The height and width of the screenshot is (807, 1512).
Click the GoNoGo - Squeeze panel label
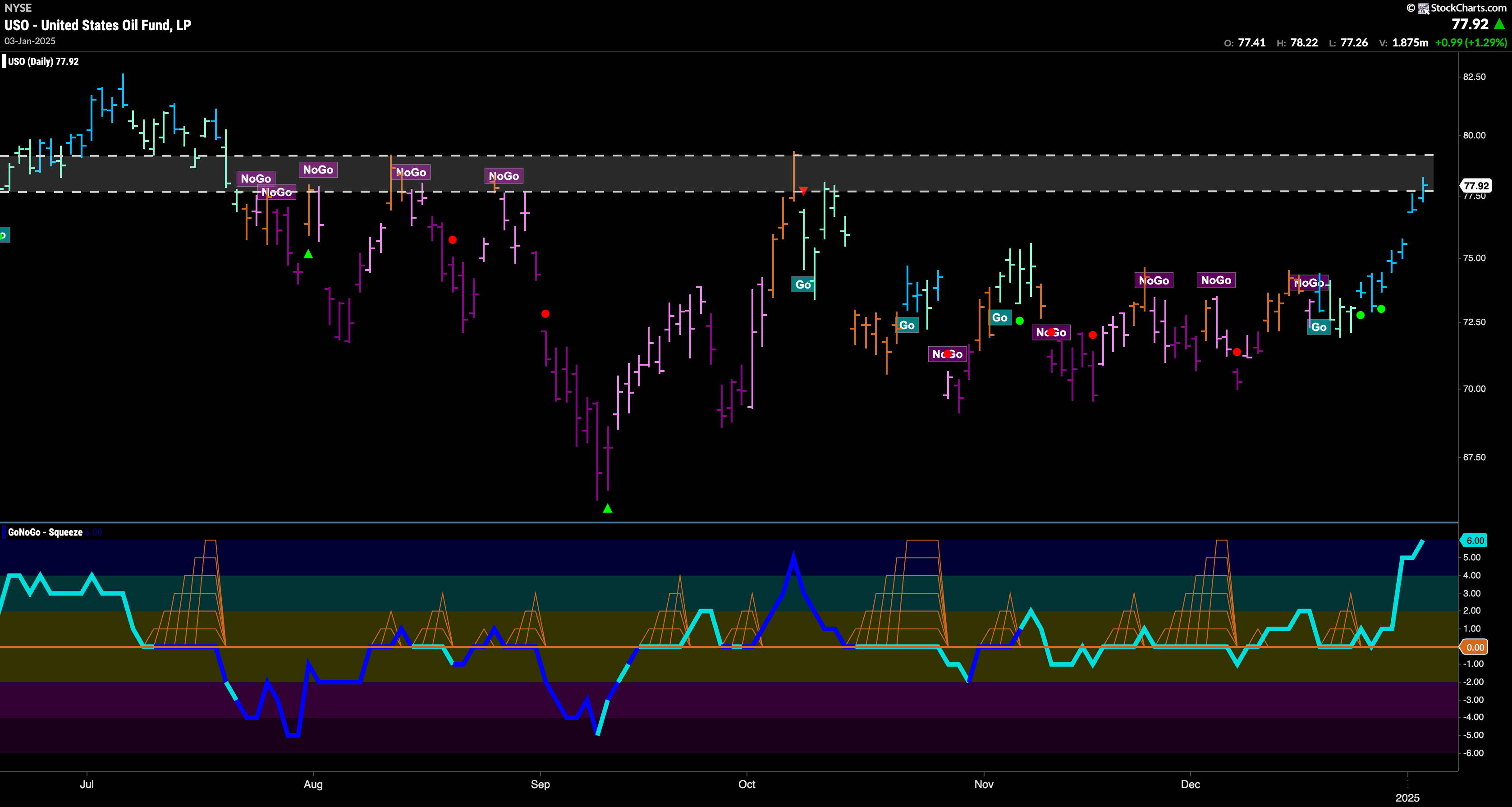[45, 532]
